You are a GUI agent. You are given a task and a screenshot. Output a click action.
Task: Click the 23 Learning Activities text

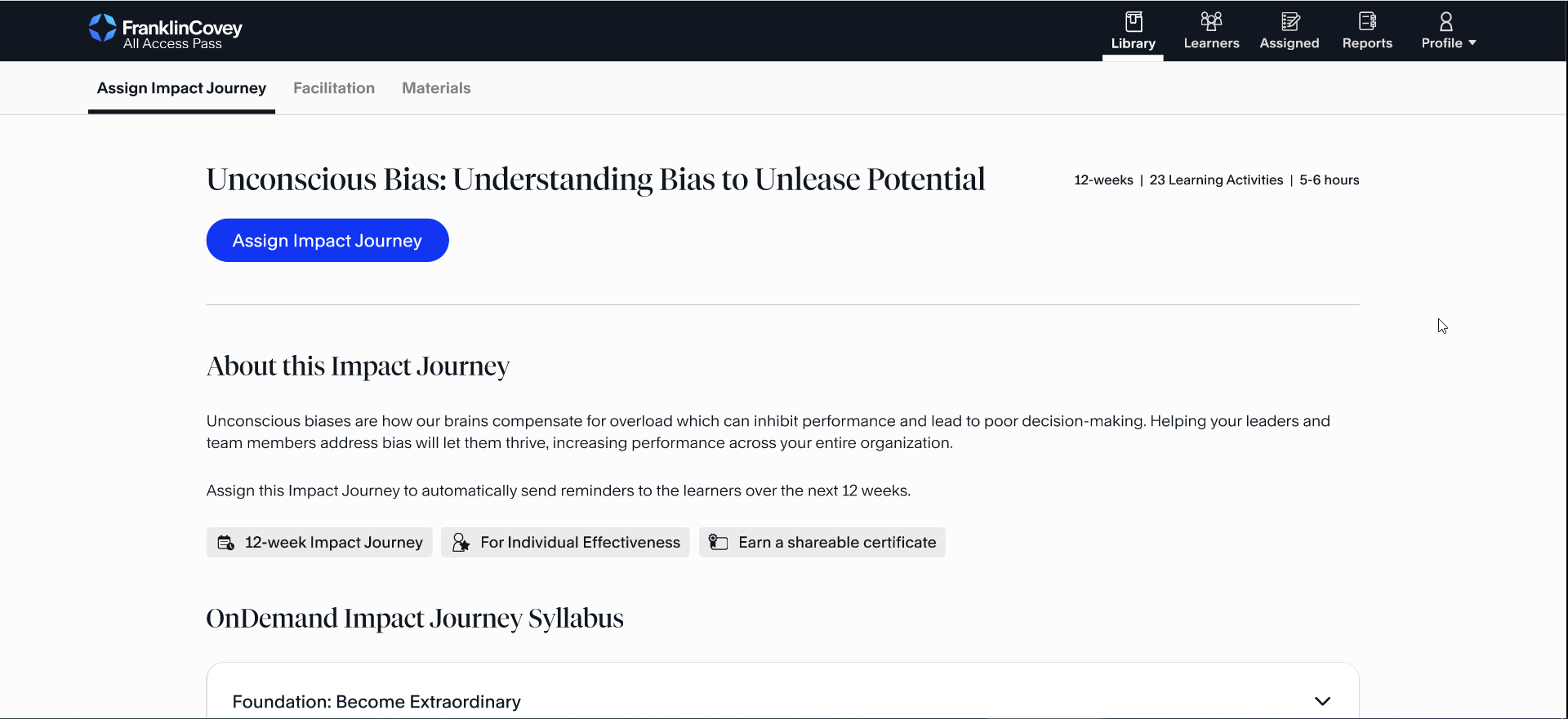click(x=1215, y=180)
